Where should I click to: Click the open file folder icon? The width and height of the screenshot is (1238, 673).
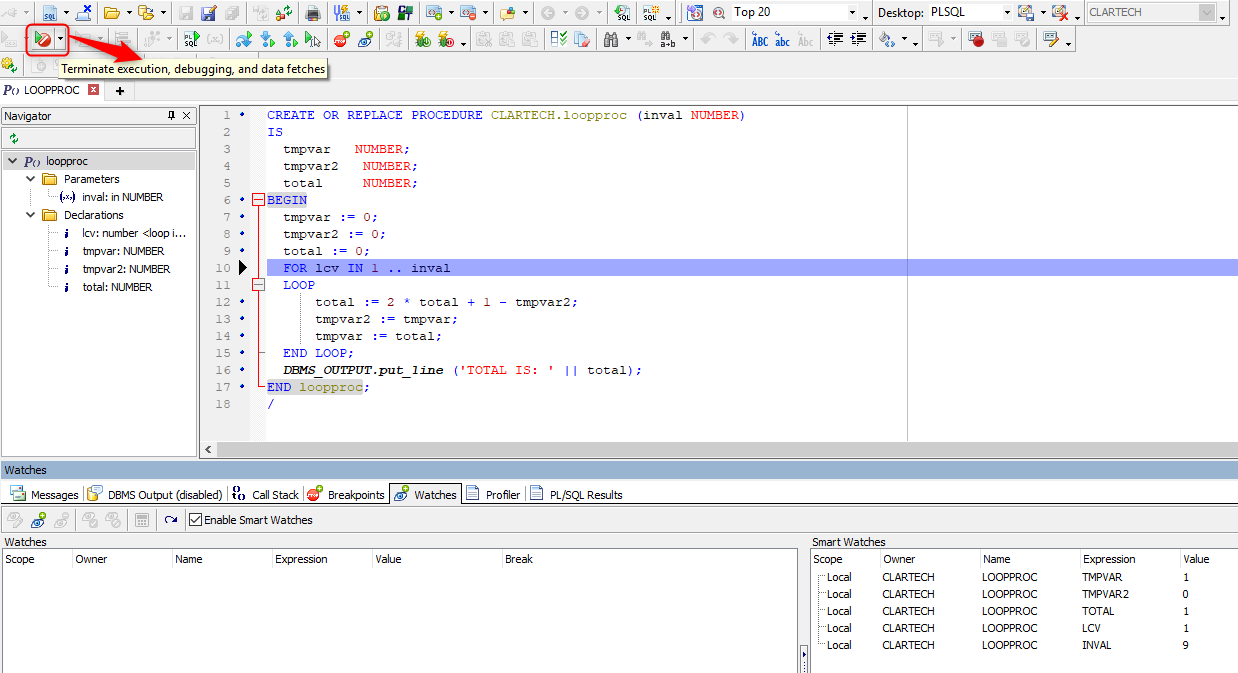(x=112, y=13)
